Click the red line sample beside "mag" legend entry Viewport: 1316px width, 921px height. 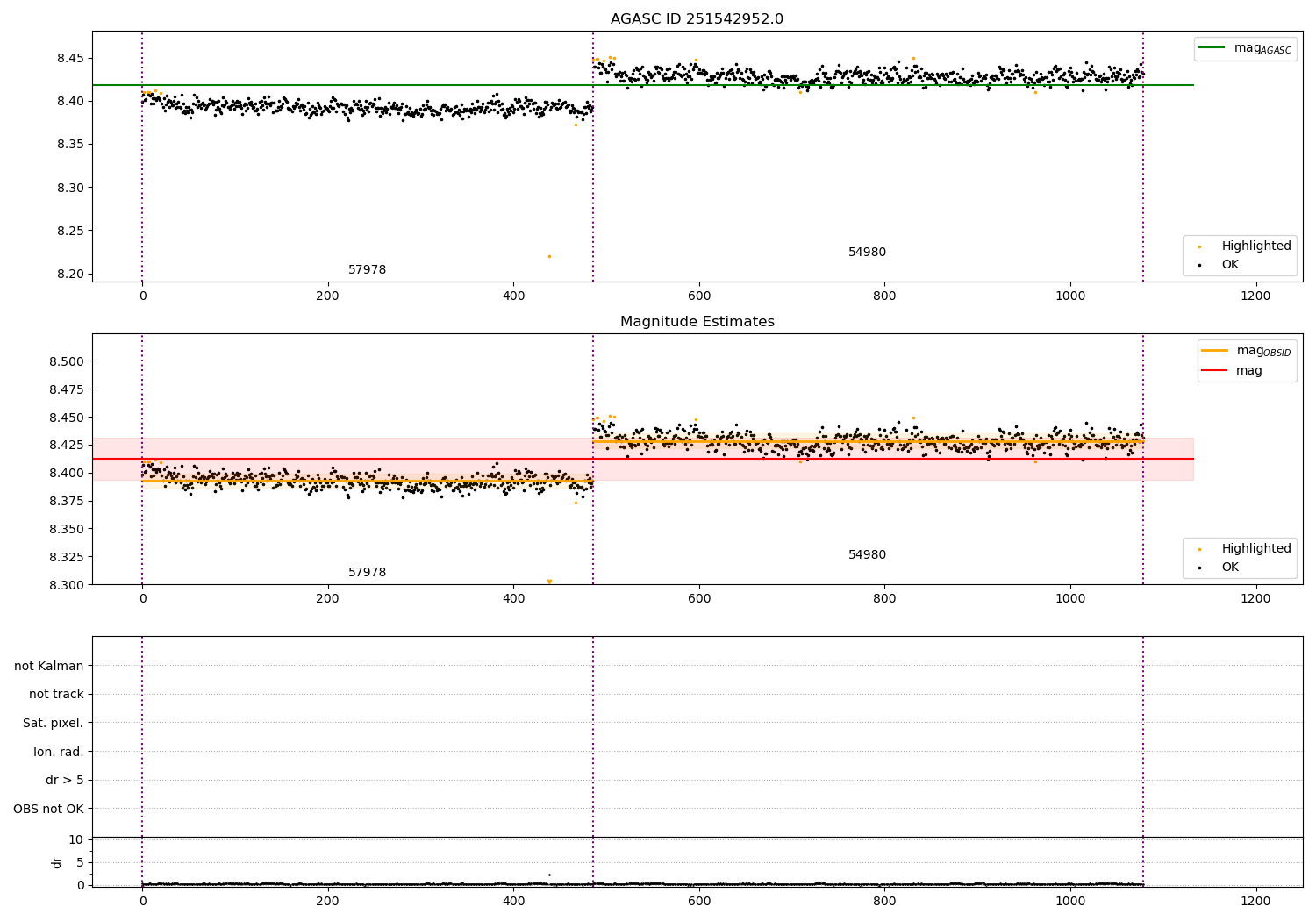point(1215,371)
